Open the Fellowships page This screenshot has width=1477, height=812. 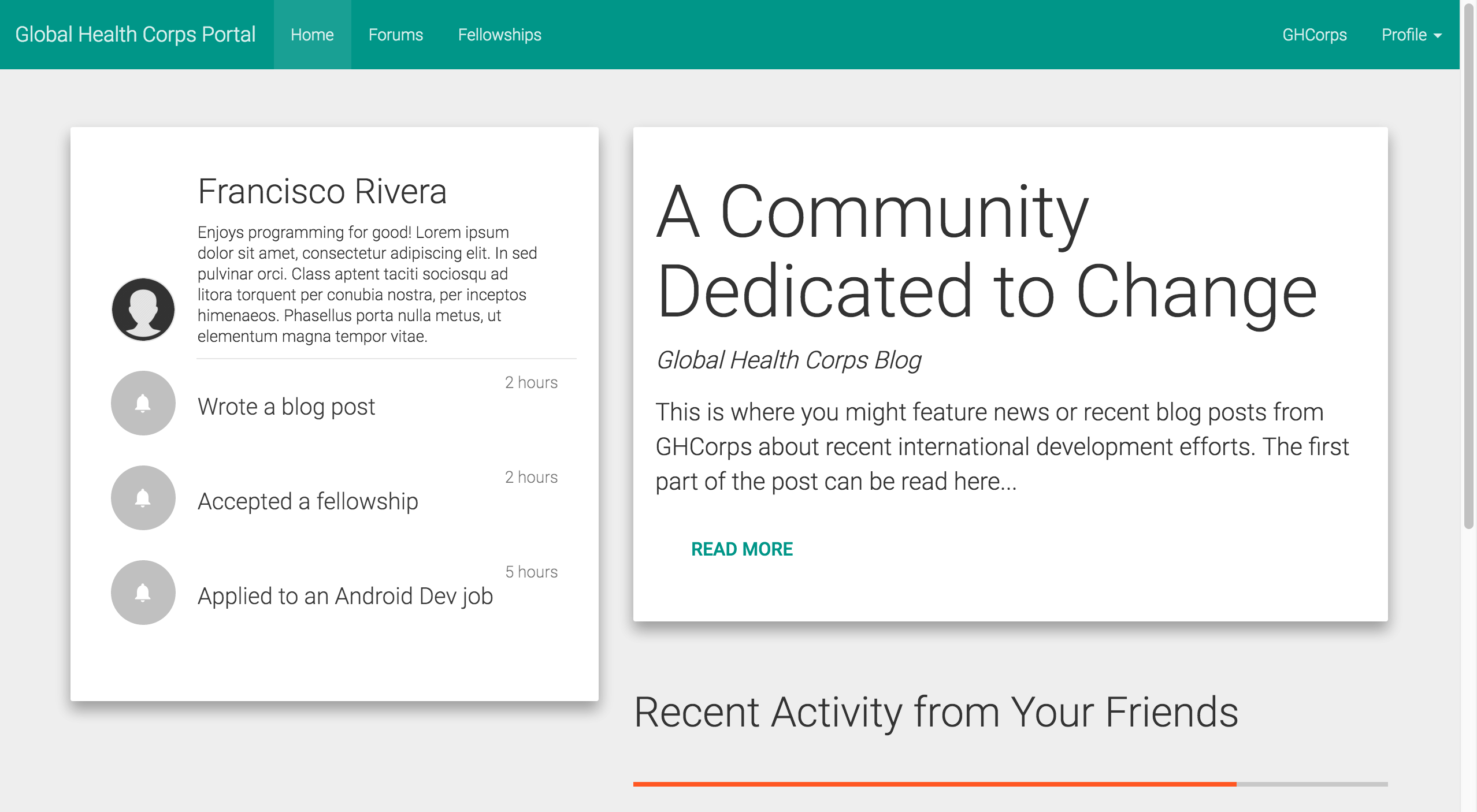pyautogui.click(x=499, y=35)
